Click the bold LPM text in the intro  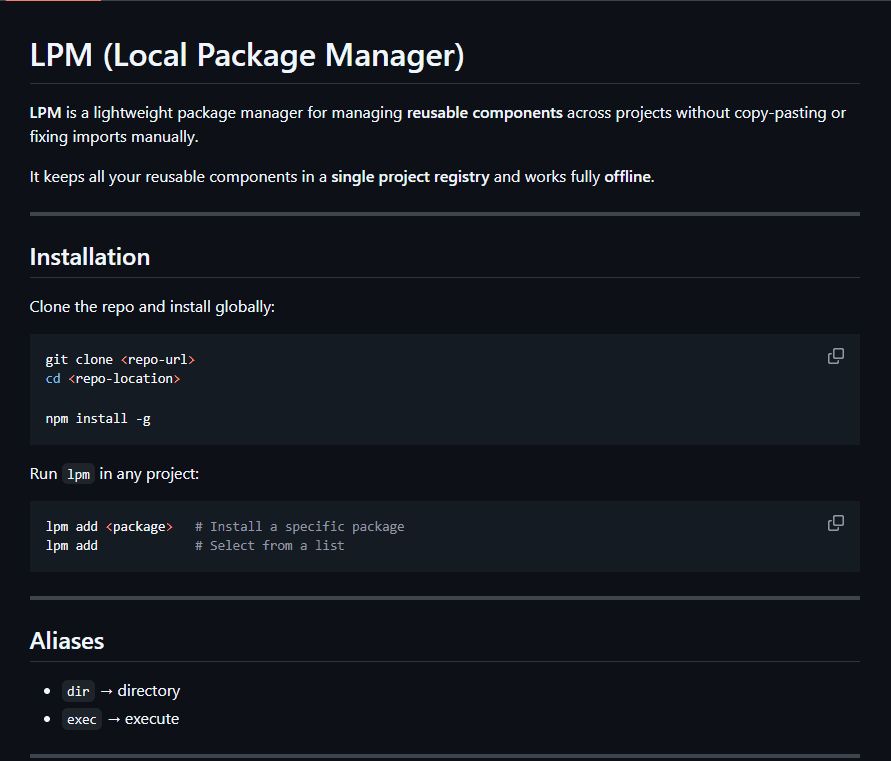(x=44, y=112)
